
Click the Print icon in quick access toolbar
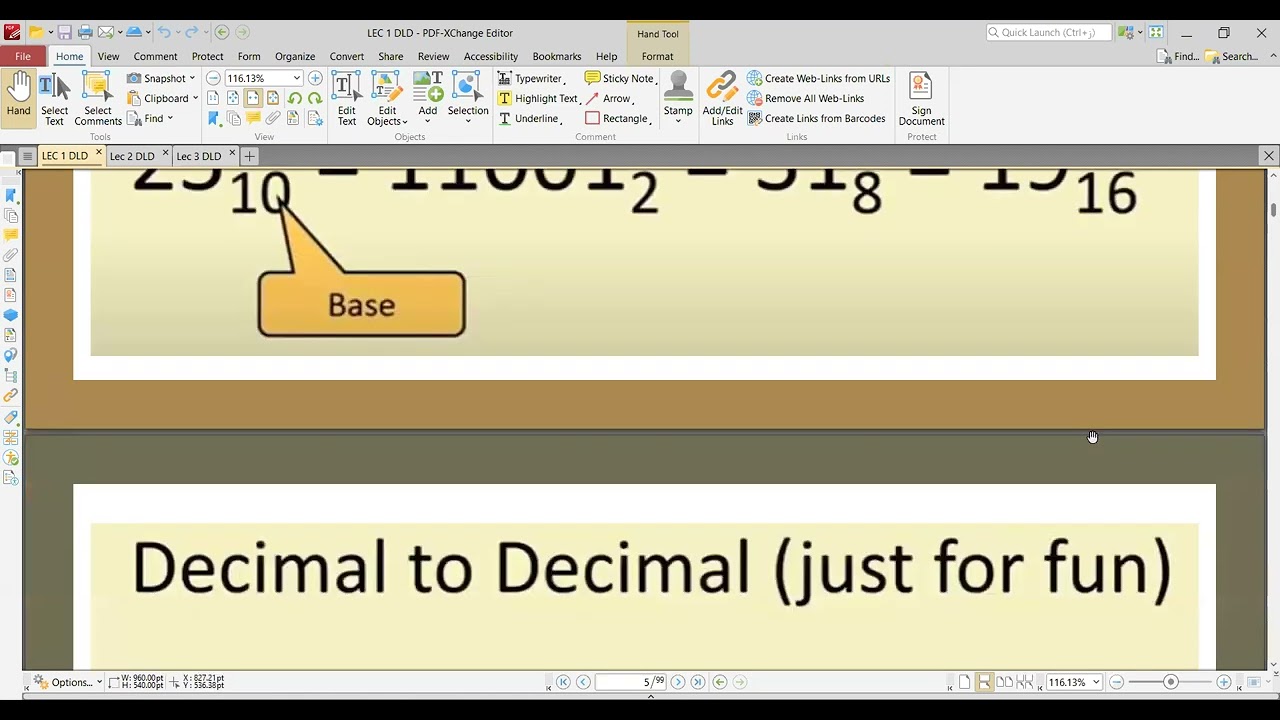coord(85,33)
